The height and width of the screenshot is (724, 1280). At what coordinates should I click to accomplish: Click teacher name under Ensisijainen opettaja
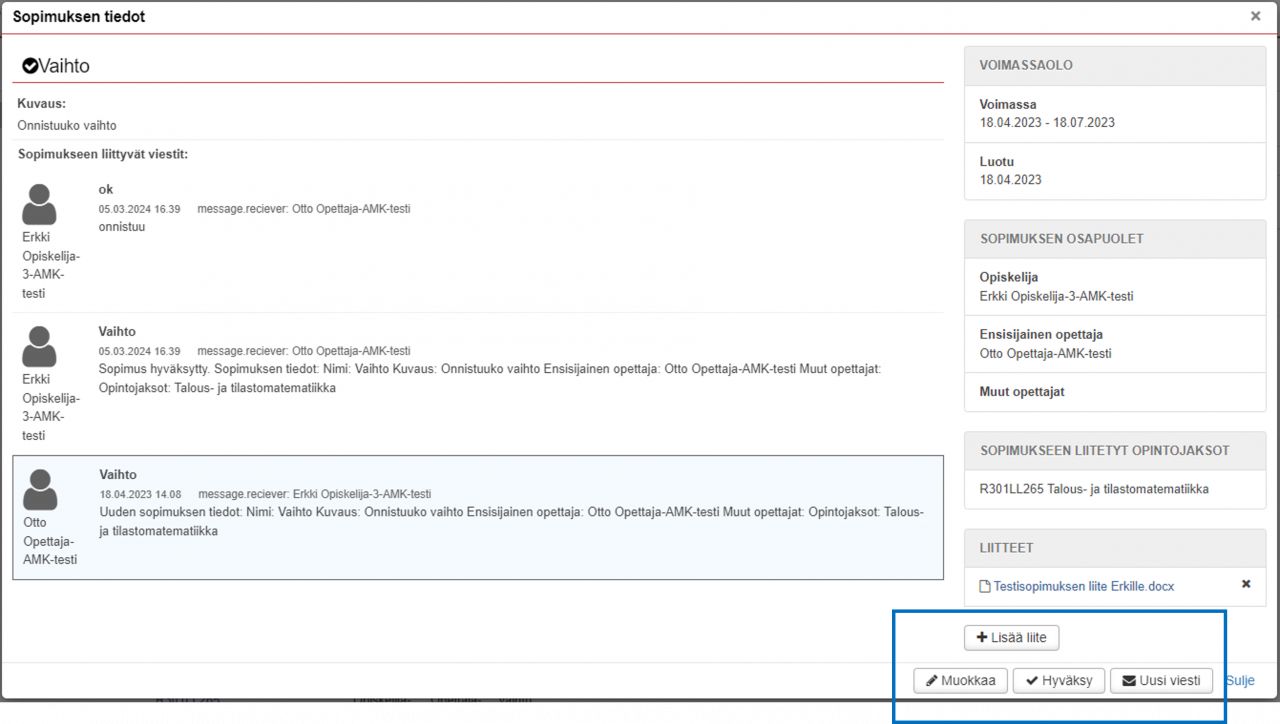pos(1045,353)
